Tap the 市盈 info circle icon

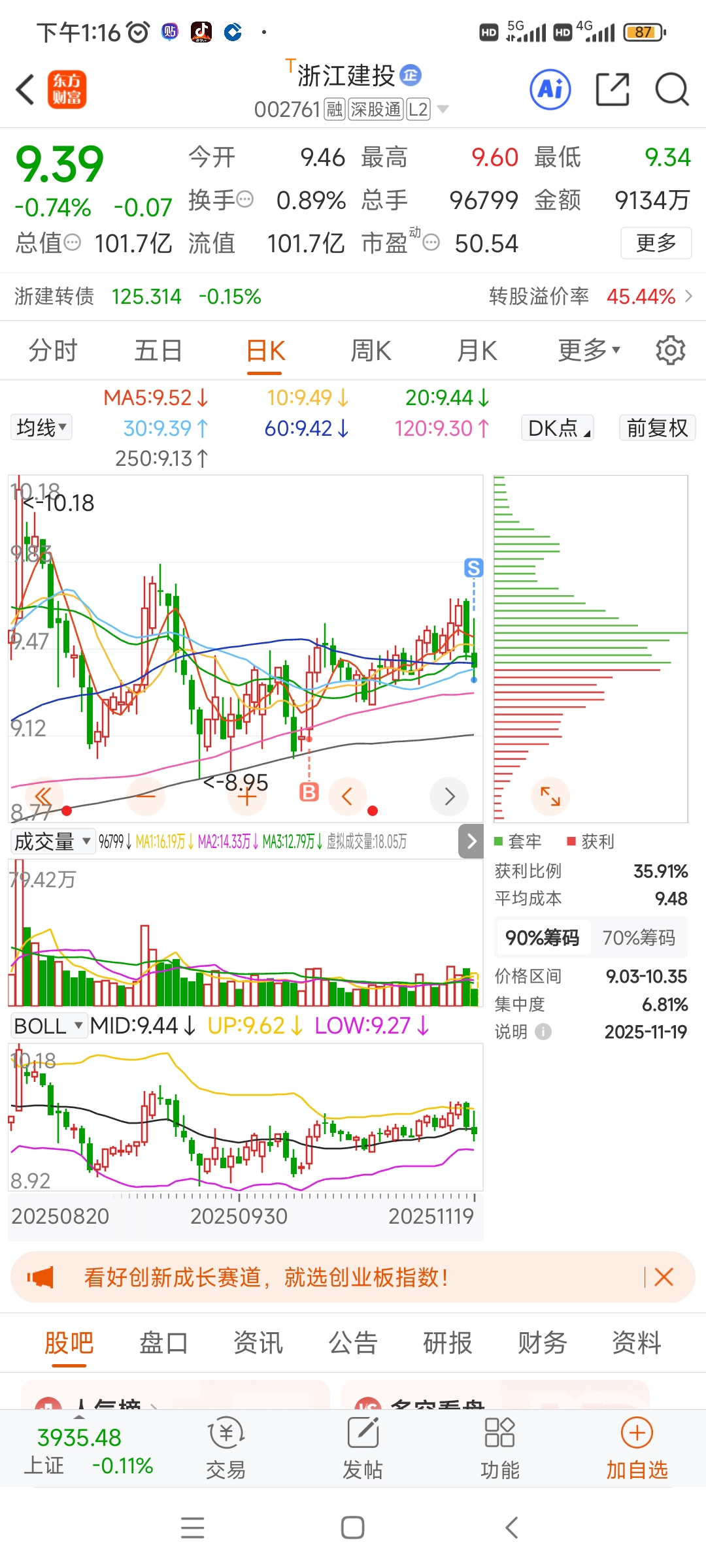[431, 243]
